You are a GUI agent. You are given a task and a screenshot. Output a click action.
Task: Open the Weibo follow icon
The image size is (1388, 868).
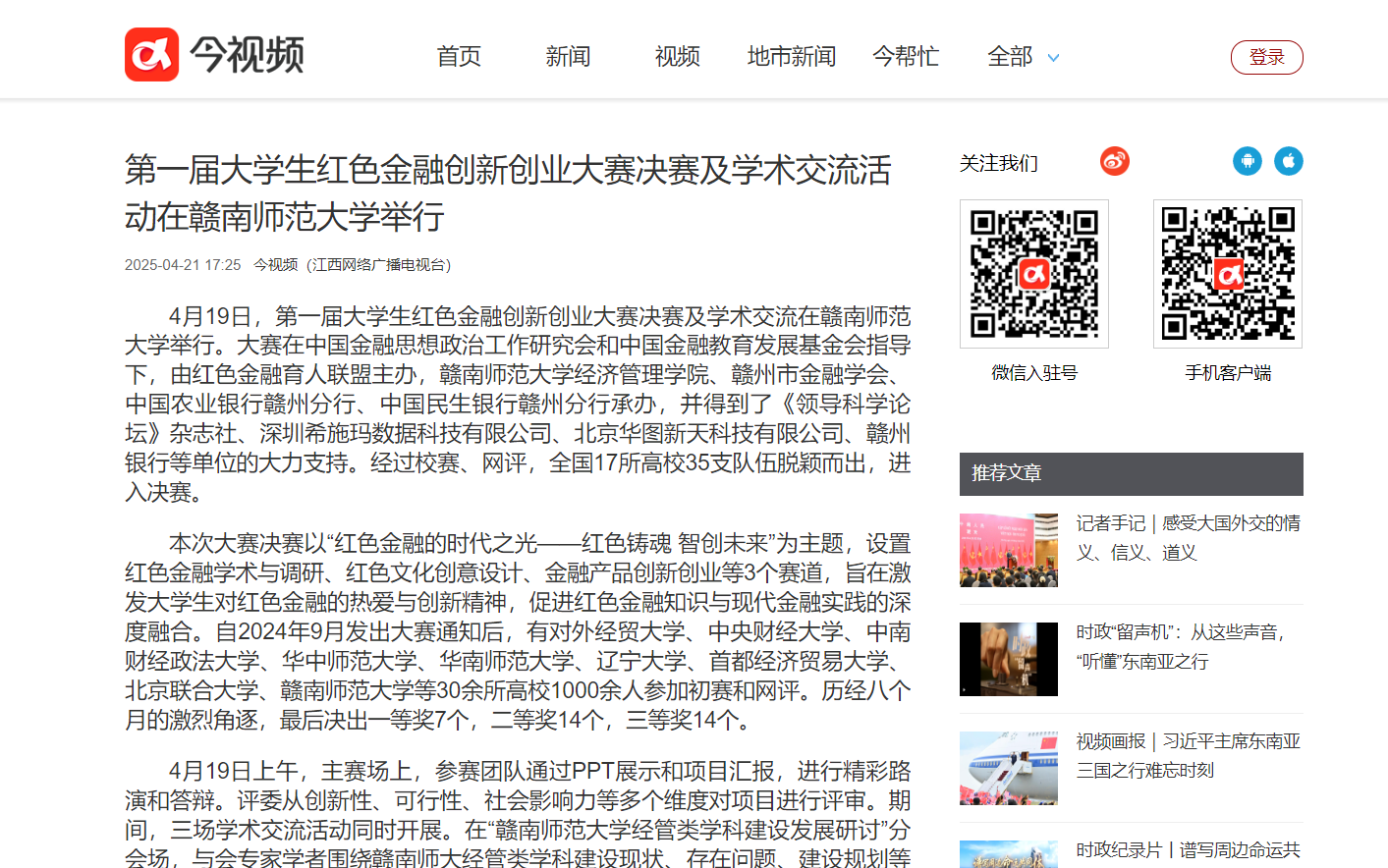coord(1114,161)
